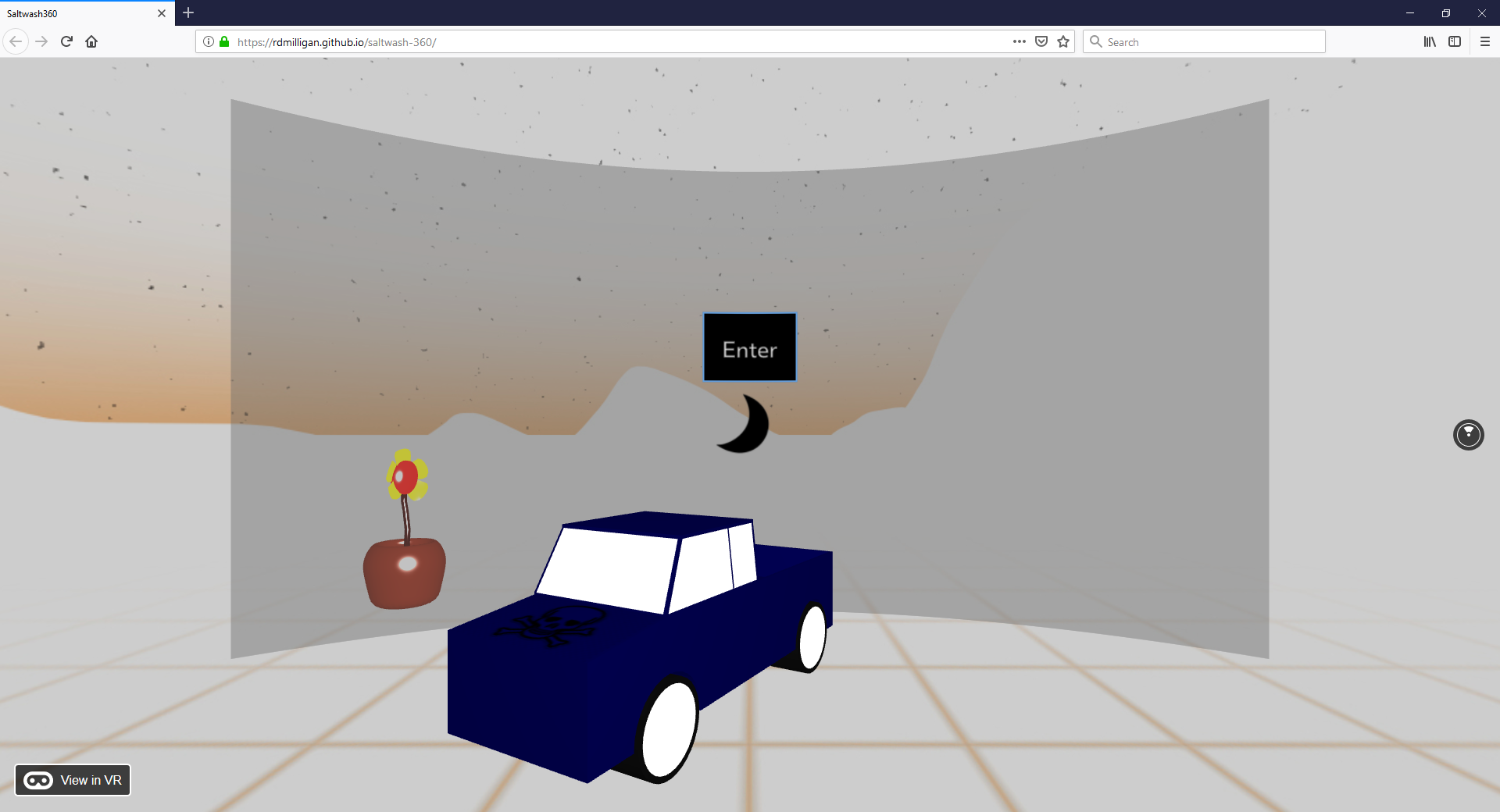This screenshot has height=812, width=1500.
Task: Click the red flower in the pot
Action: coord(406,475)
